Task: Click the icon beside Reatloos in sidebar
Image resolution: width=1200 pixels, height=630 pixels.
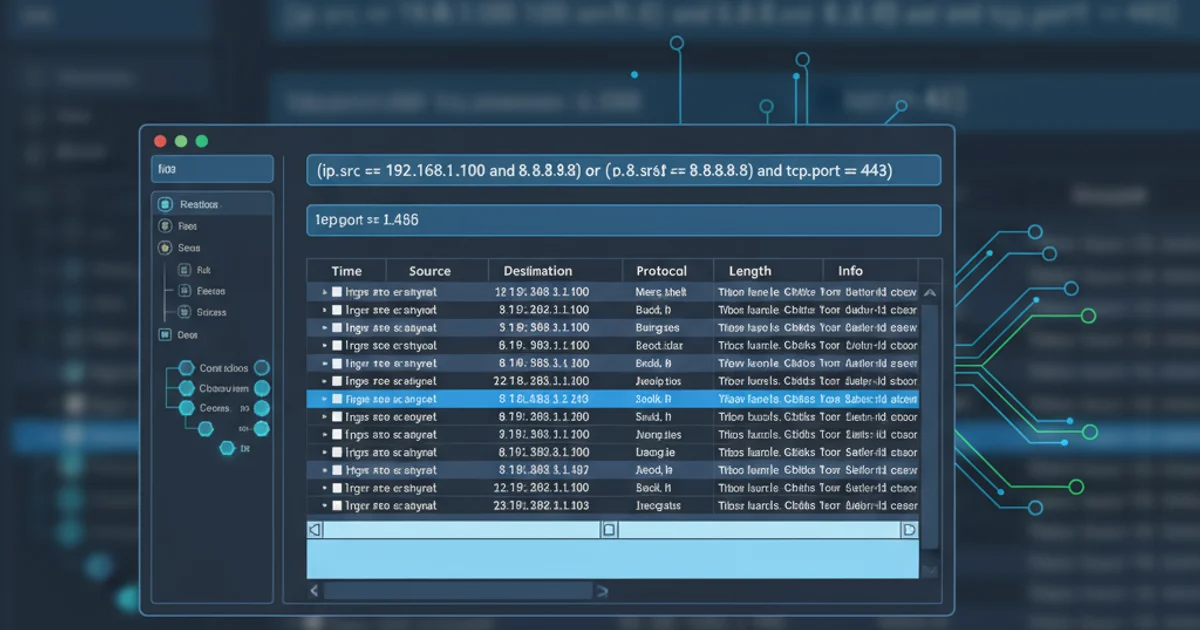Action: (165, 204)
